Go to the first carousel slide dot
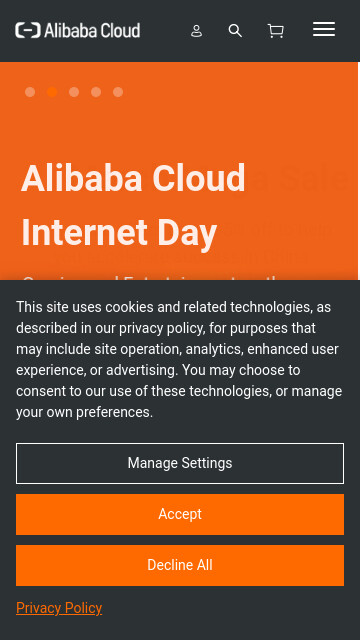 (30, 92)
